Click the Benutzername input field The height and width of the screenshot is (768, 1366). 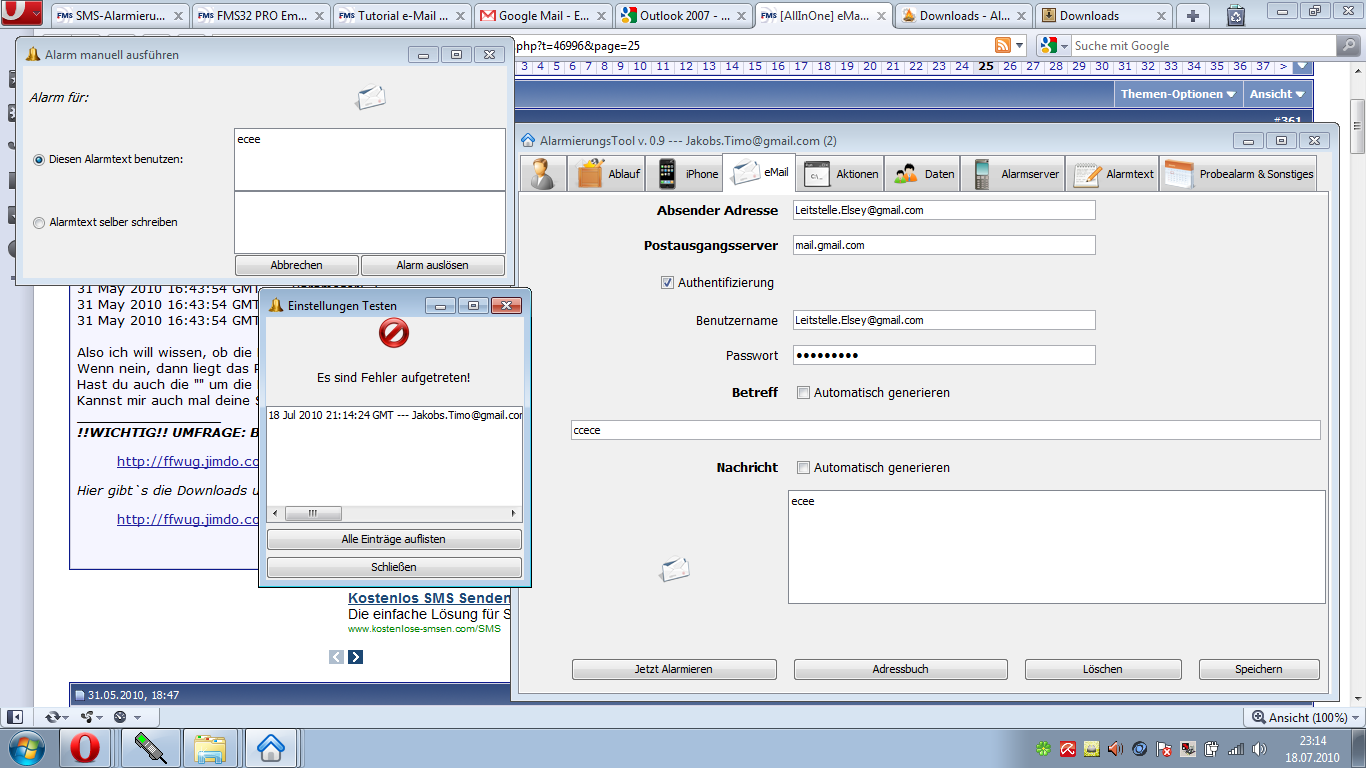tap(944, 320)
